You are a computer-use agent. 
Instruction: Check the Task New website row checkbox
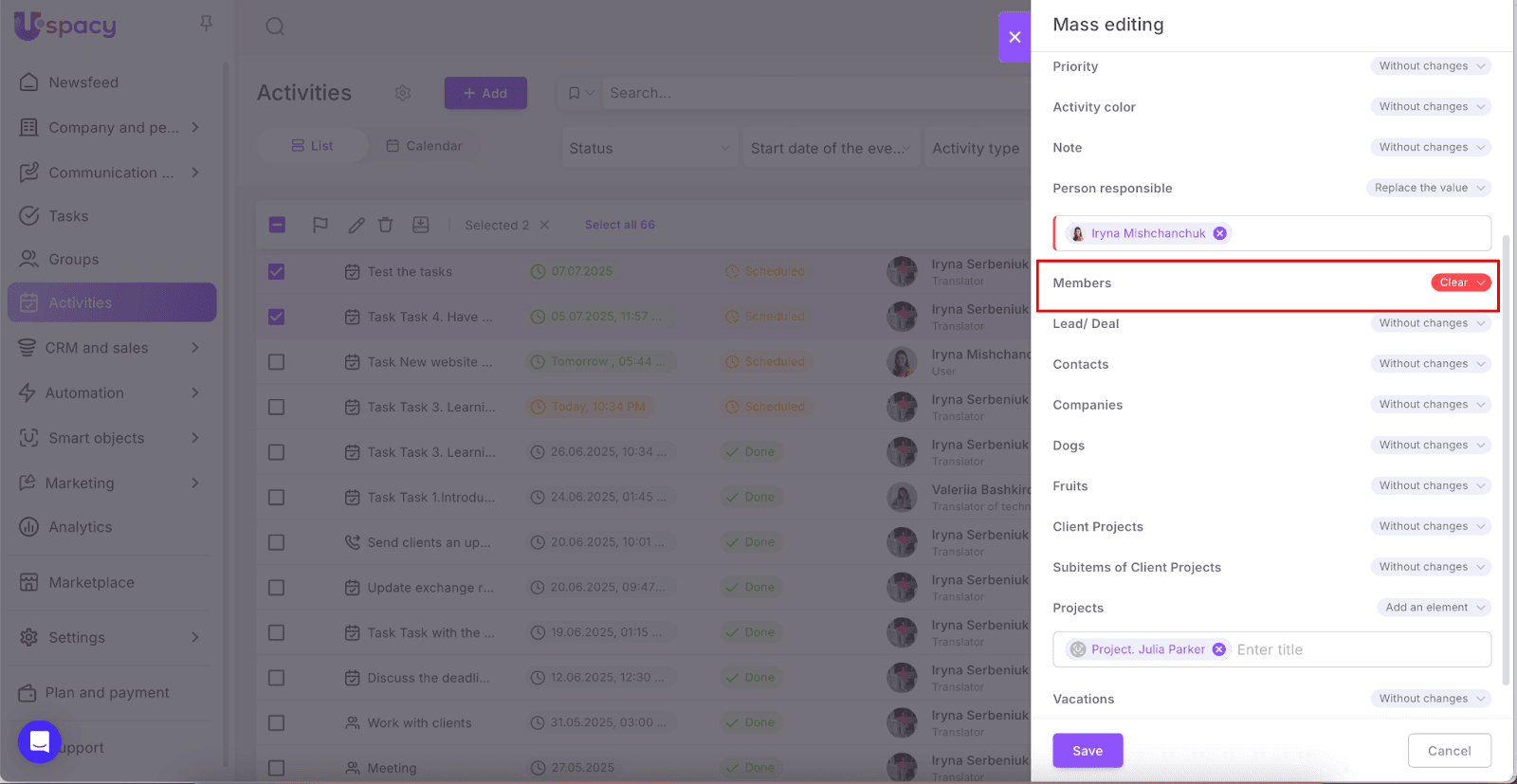point(277,362)
